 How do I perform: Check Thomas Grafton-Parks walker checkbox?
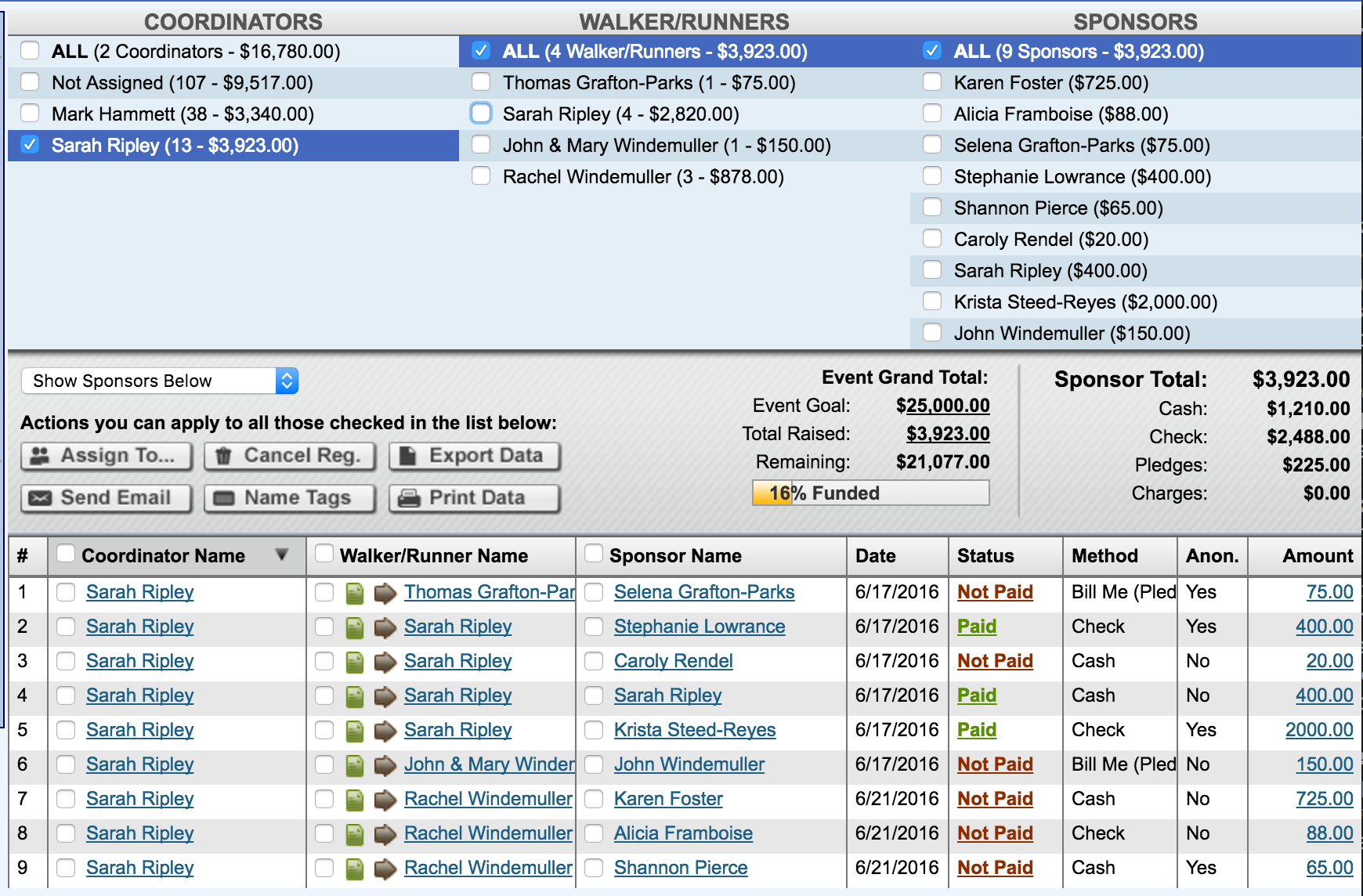(x=481, y=82)
